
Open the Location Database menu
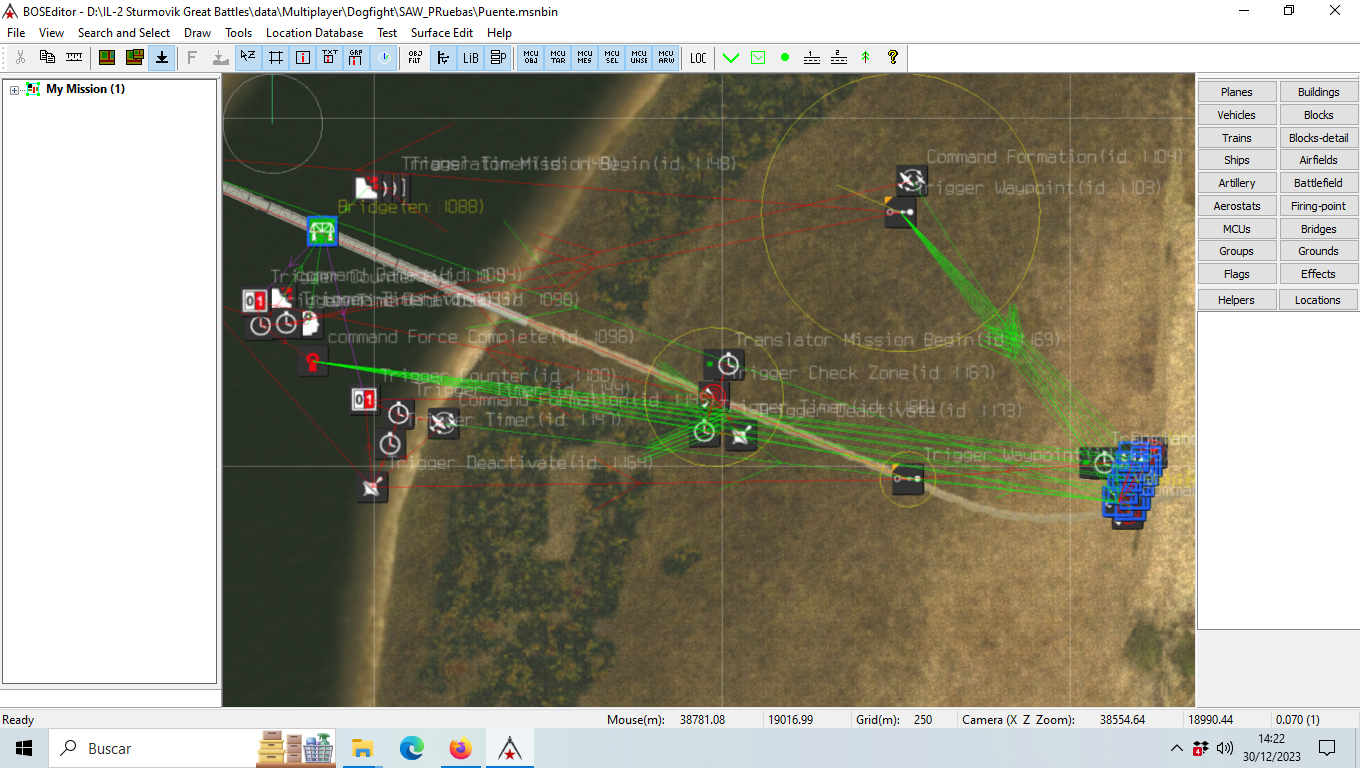point(314,33)
